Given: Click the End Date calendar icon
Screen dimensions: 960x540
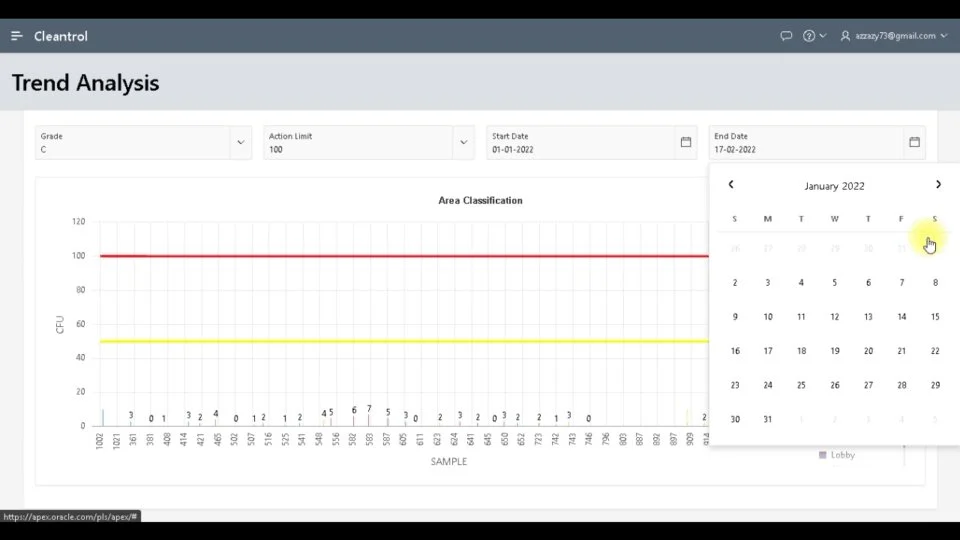Looking at the screenshot, I should (914, 142).
